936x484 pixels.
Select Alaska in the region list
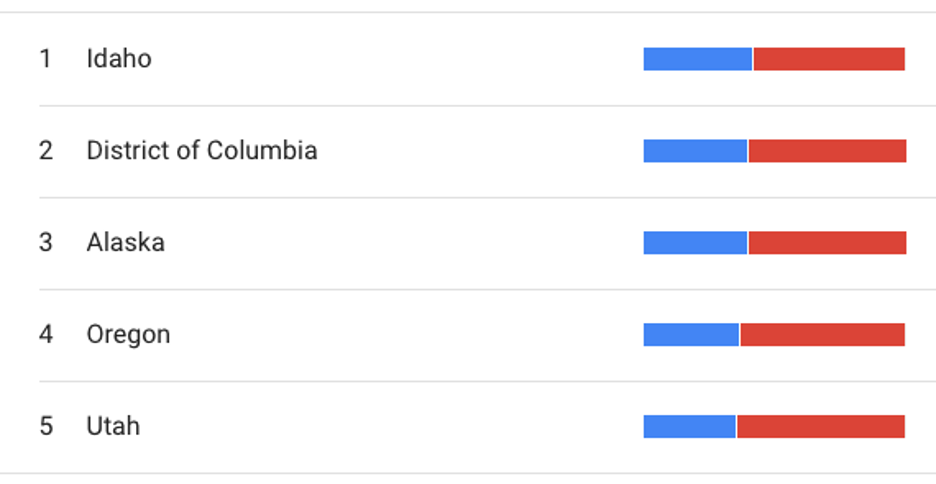click(126, 243)
